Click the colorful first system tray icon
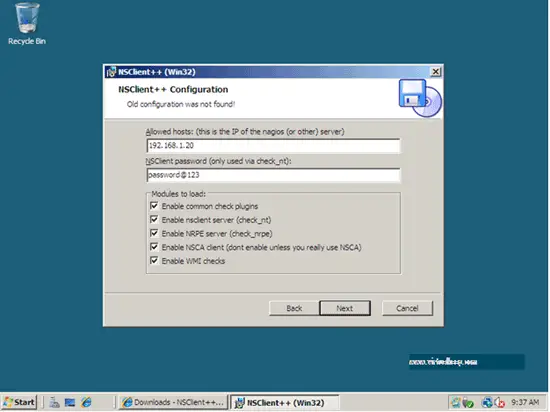 [x=455, y=402]
